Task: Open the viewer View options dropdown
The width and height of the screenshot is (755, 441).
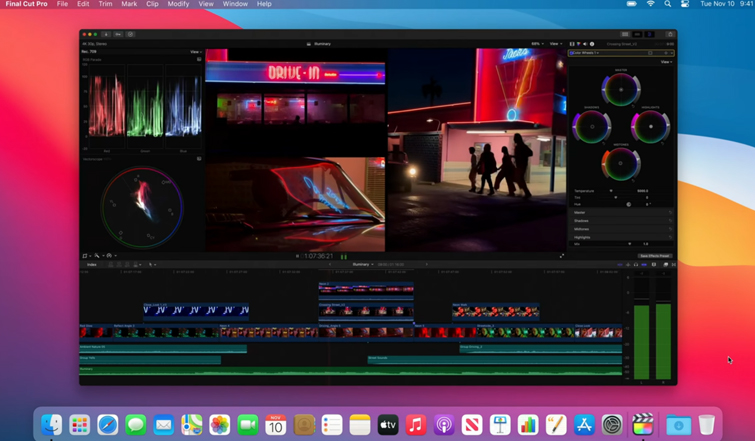Action: tap(555, 44)
